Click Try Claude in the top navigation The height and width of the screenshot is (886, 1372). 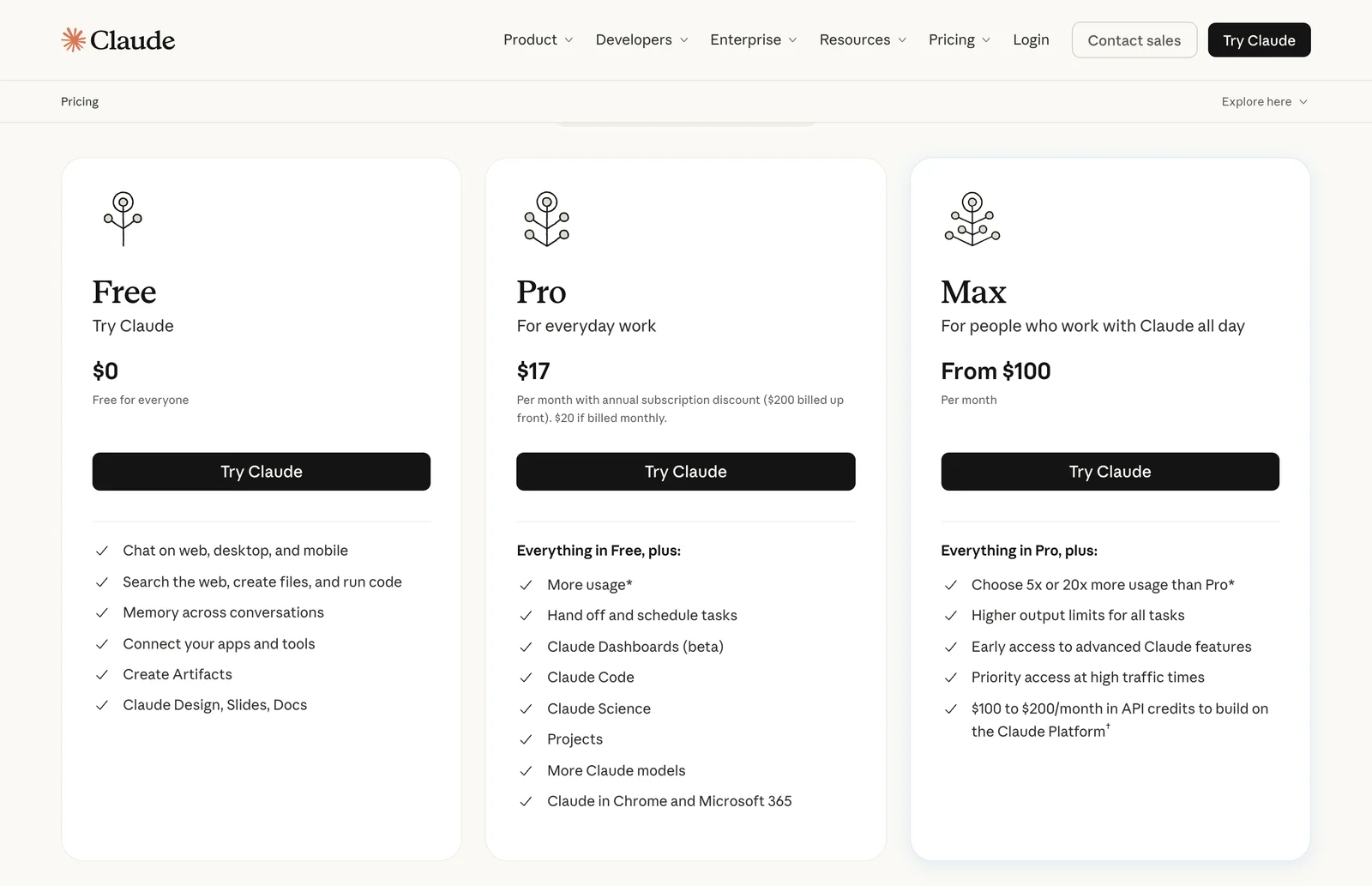click(1259, 40)
